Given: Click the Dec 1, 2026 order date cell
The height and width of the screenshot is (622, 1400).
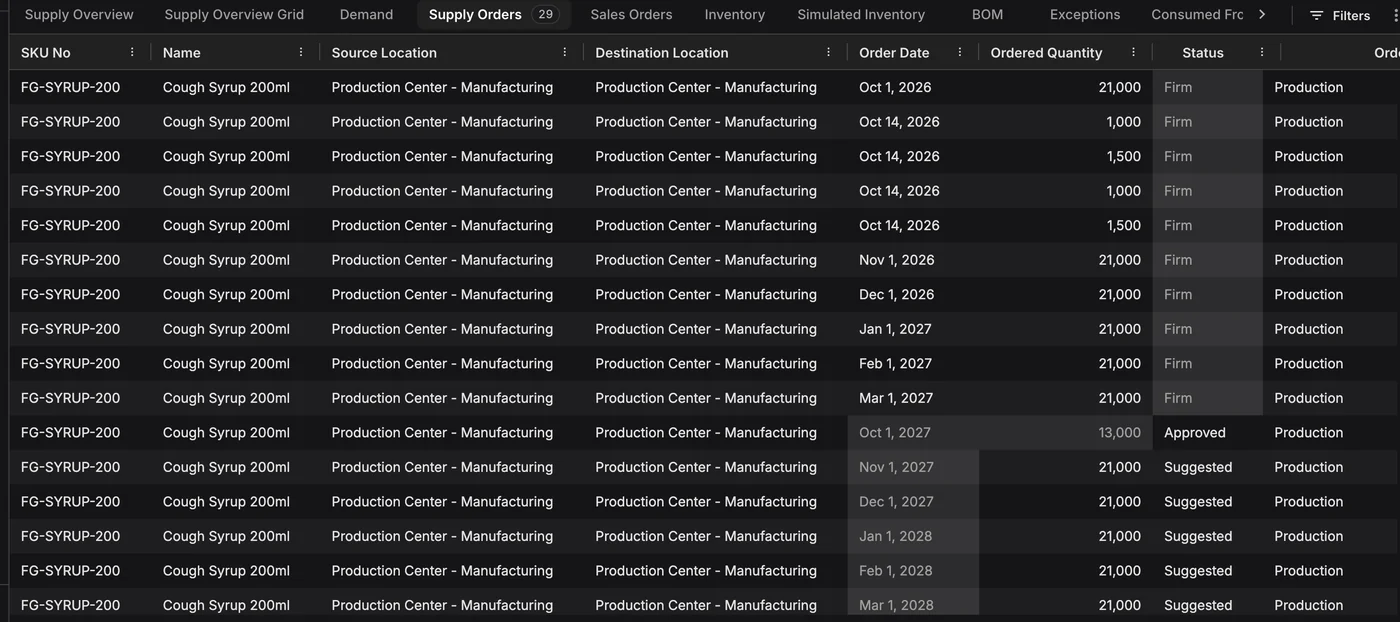Looking at the screenshot, I should point(913,294).
